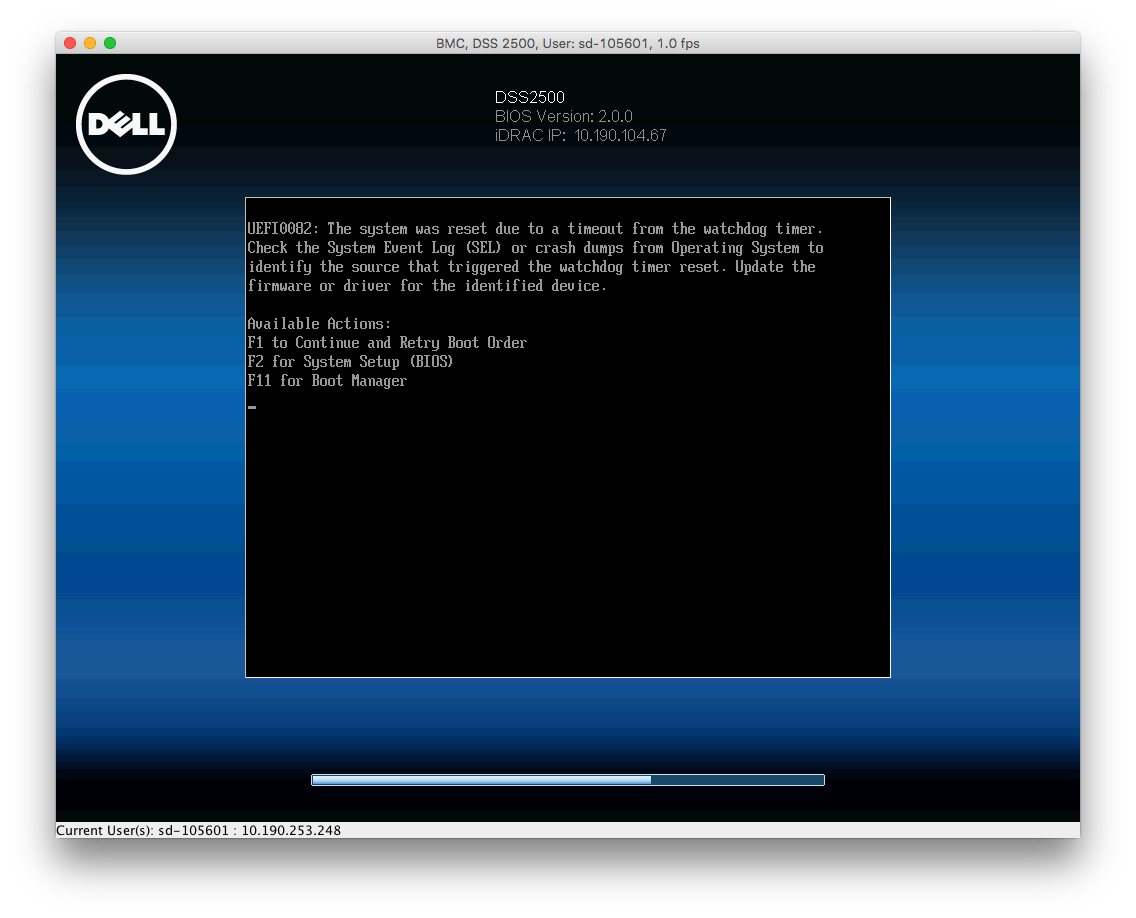Click the yellow minimize window button

[x=90, y=43]
